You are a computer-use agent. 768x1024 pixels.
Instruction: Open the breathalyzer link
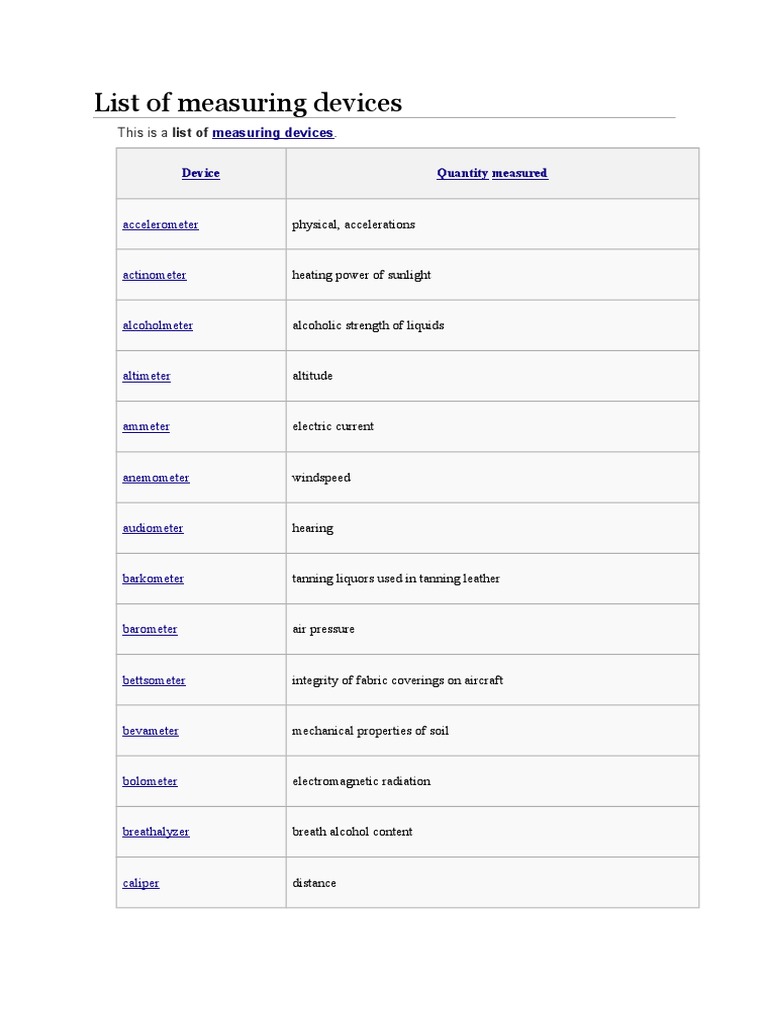pos(155,832)
